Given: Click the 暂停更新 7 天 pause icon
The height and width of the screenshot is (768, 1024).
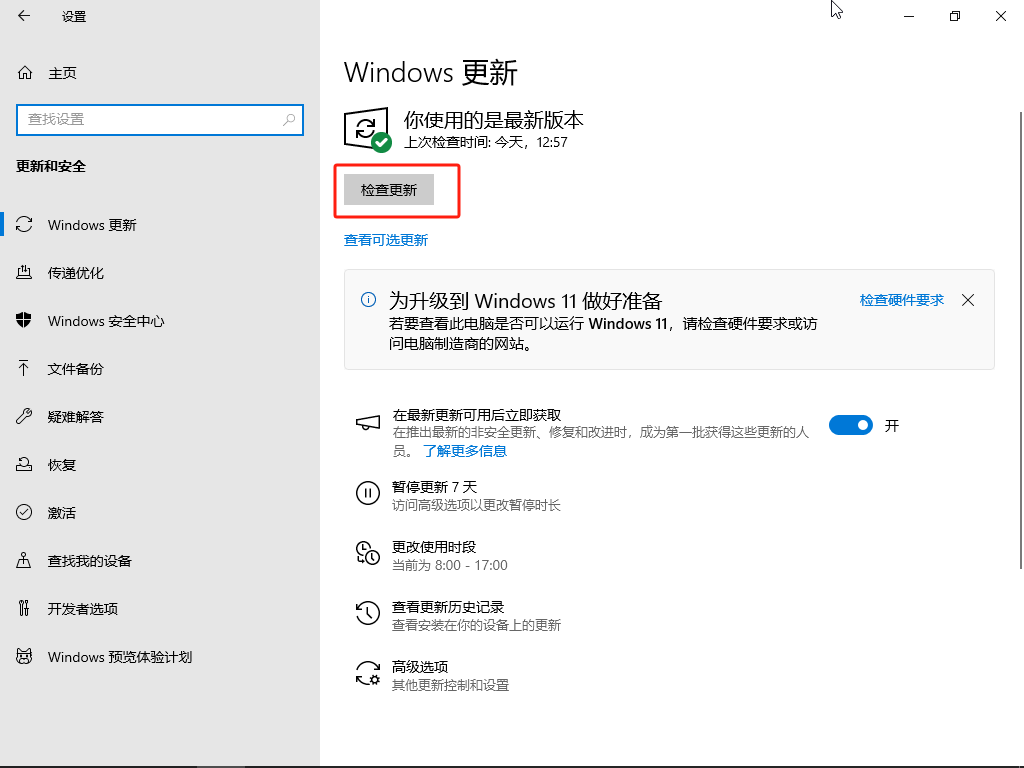Looking at the screenshot, I should point(367,493).
